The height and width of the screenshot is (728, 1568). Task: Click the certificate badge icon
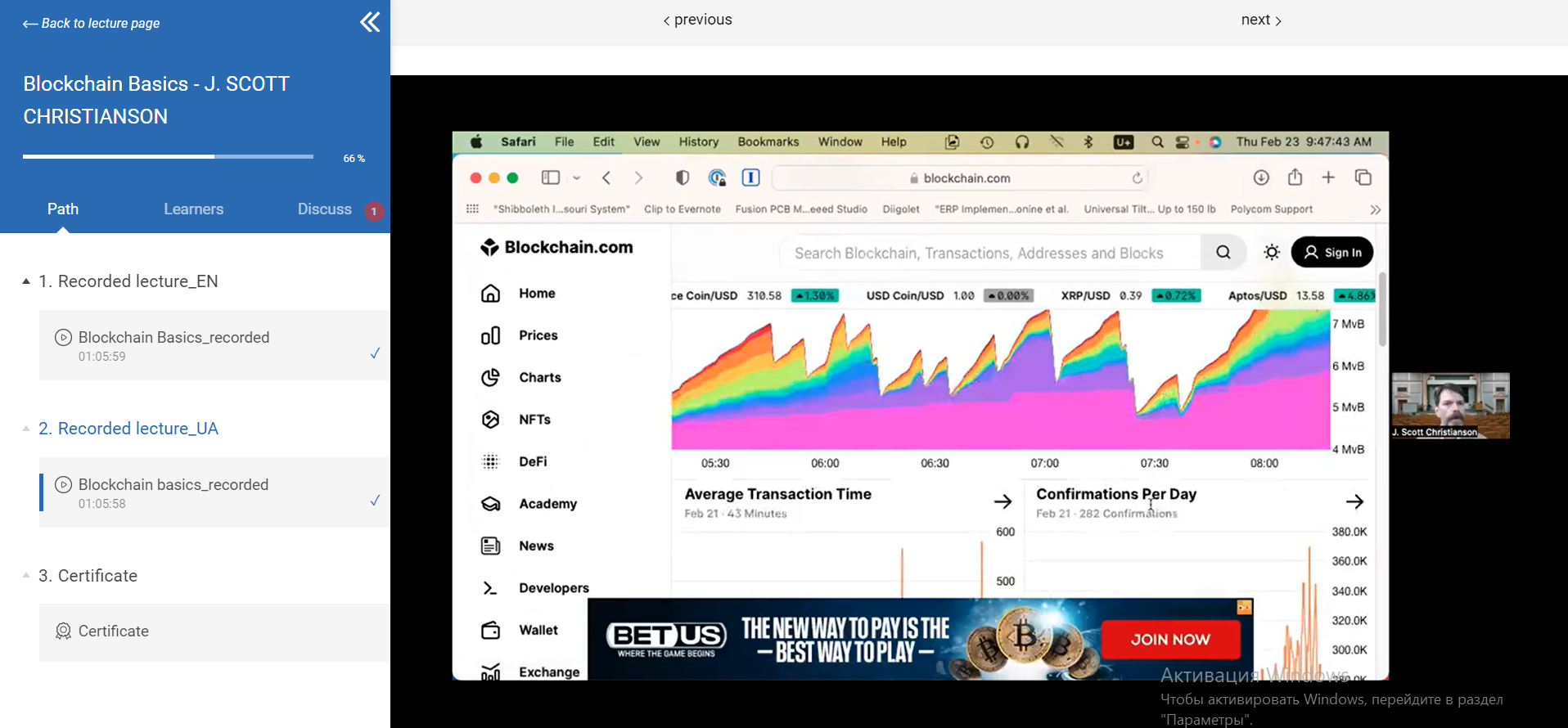pos(63,631)
